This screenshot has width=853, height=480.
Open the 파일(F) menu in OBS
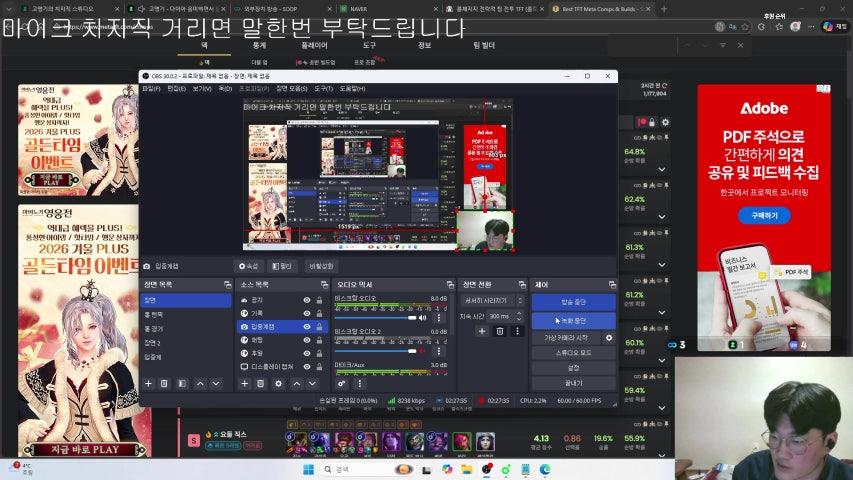click(150, 89)
